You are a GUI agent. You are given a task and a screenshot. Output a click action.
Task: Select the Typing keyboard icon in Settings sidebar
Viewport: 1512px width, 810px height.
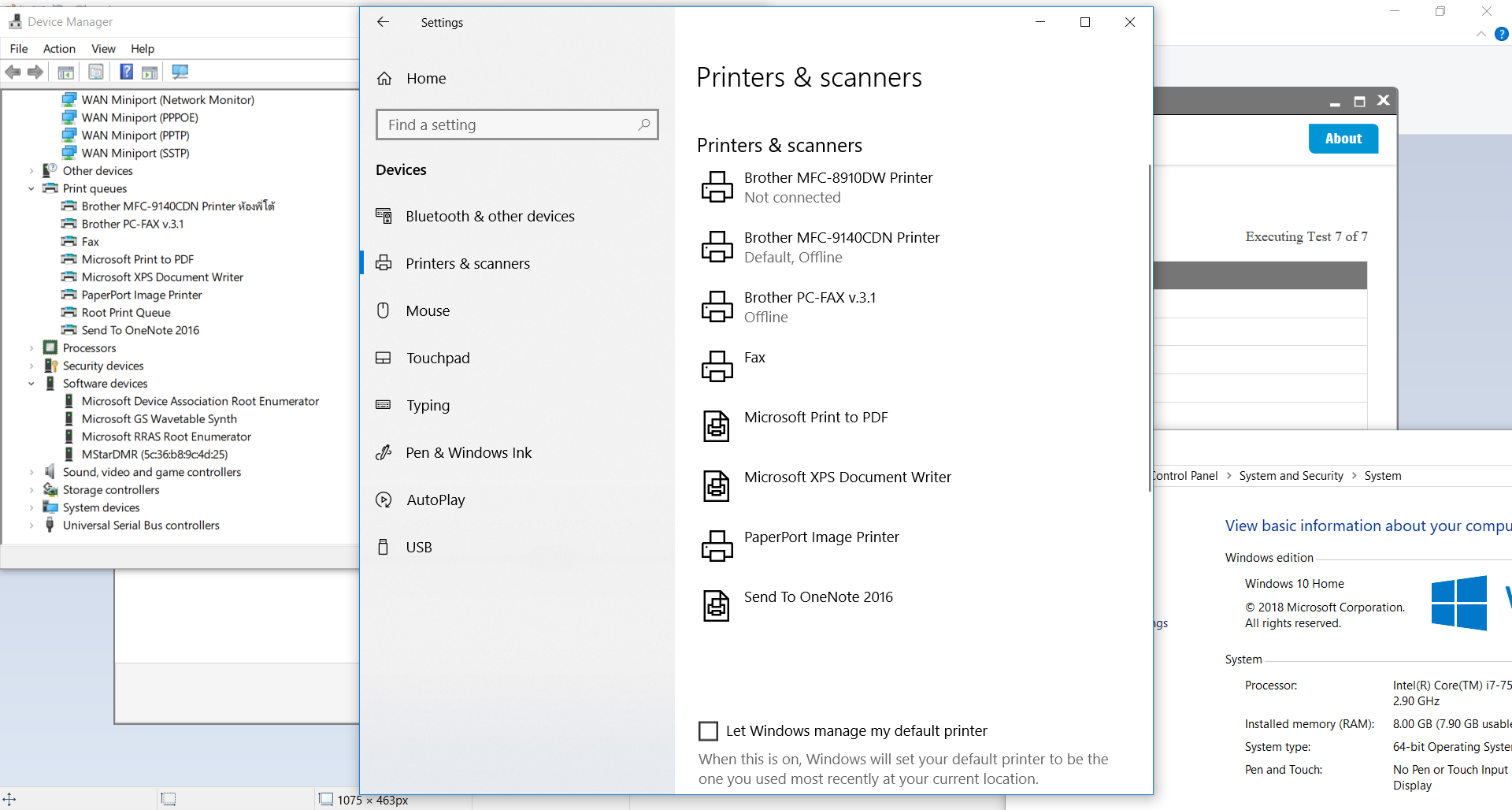(384, 405)
